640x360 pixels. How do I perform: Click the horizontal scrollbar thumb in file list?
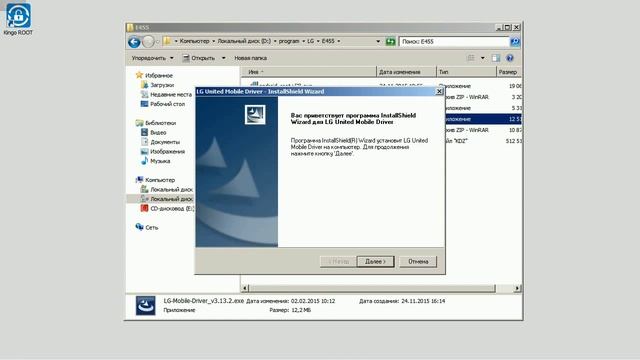[x=372, y=288]
